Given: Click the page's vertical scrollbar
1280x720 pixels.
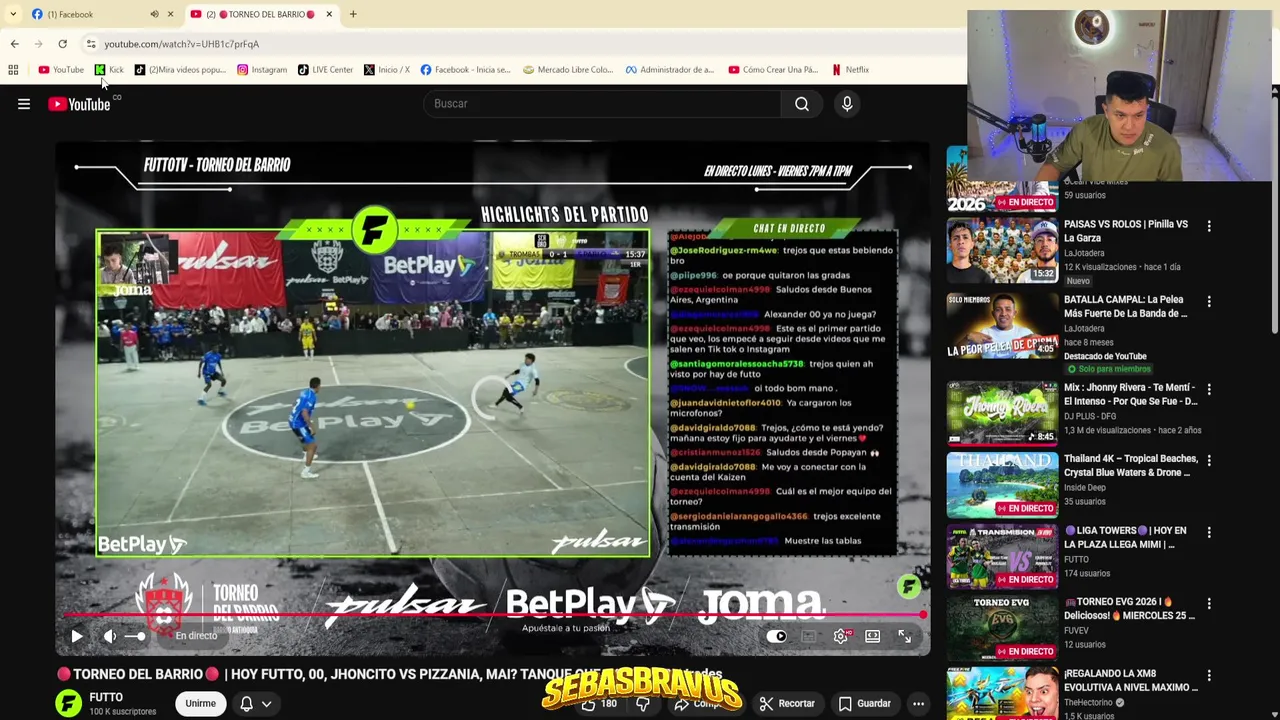Looking at the screenshot, I should (1274, 215).
